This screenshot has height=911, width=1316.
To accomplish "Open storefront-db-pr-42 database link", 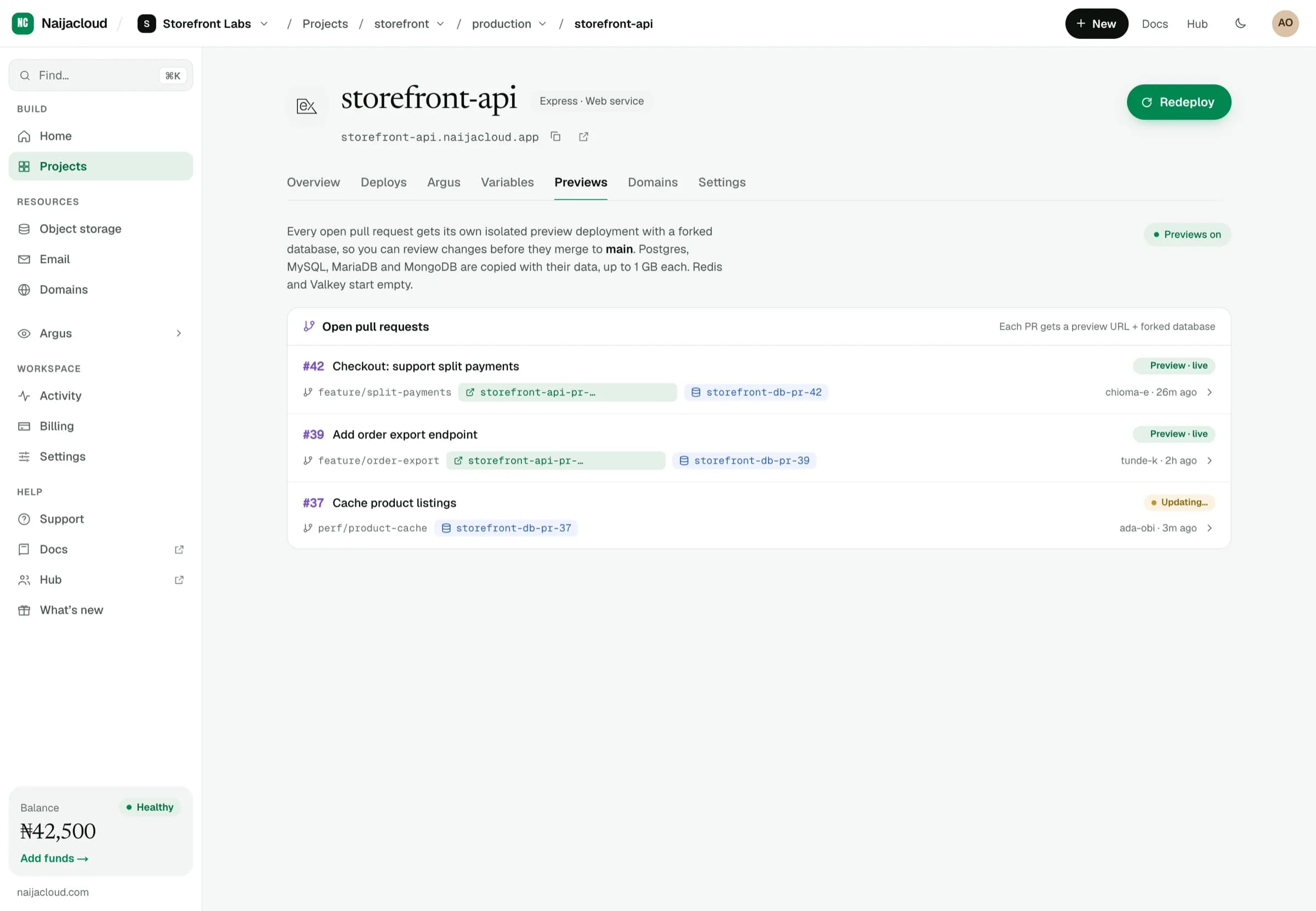I will tap(756, 392).
